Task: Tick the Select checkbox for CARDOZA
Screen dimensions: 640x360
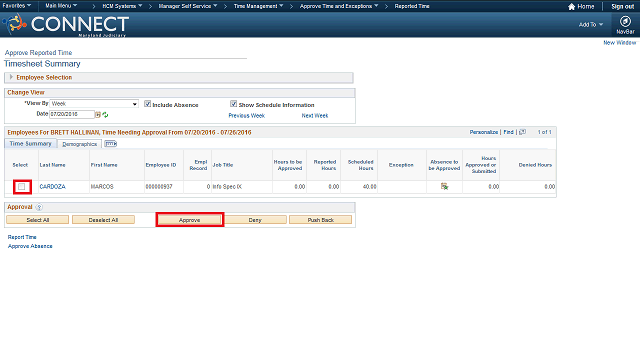Action: coord(22,187)
